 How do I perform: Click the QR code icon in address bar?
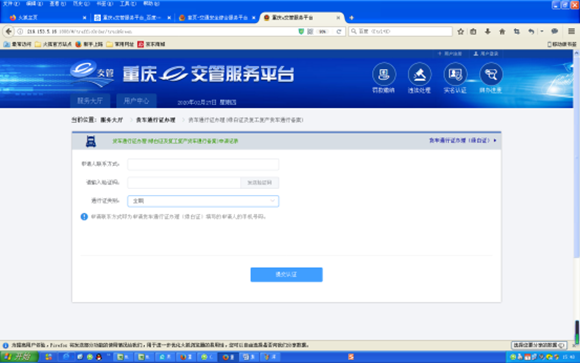tap(310, 31)
